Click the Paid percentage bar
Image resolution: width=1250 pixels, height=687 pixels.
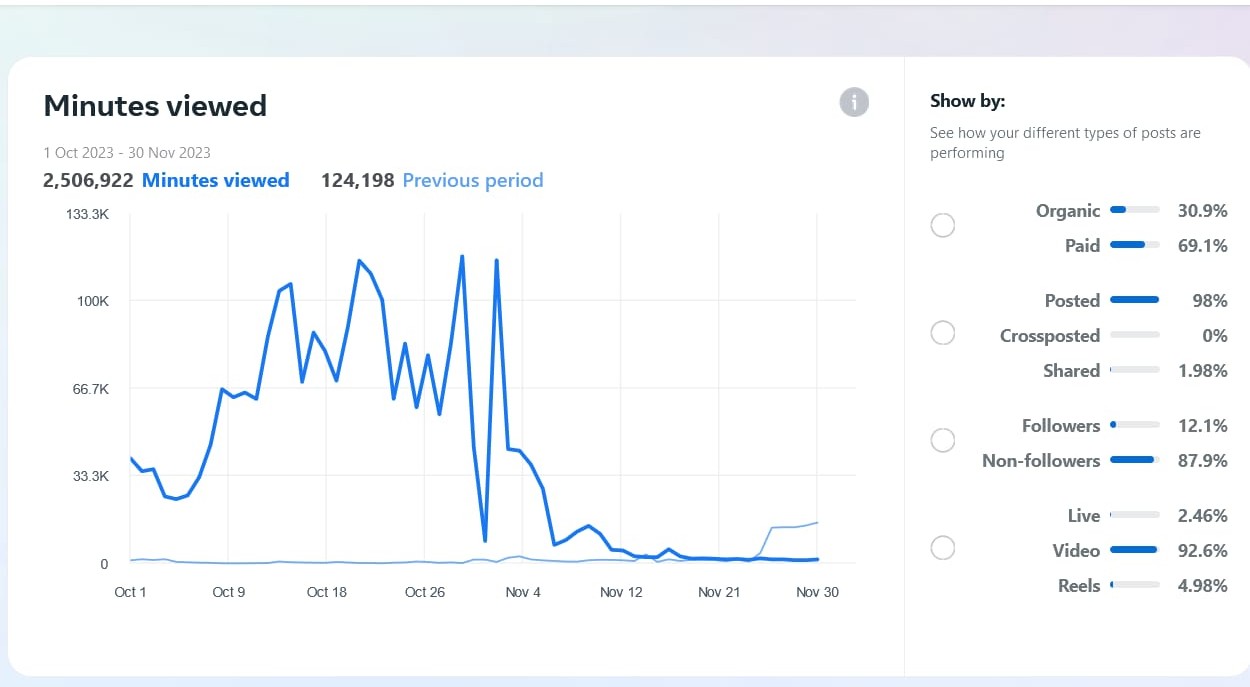click(1134, 245)
